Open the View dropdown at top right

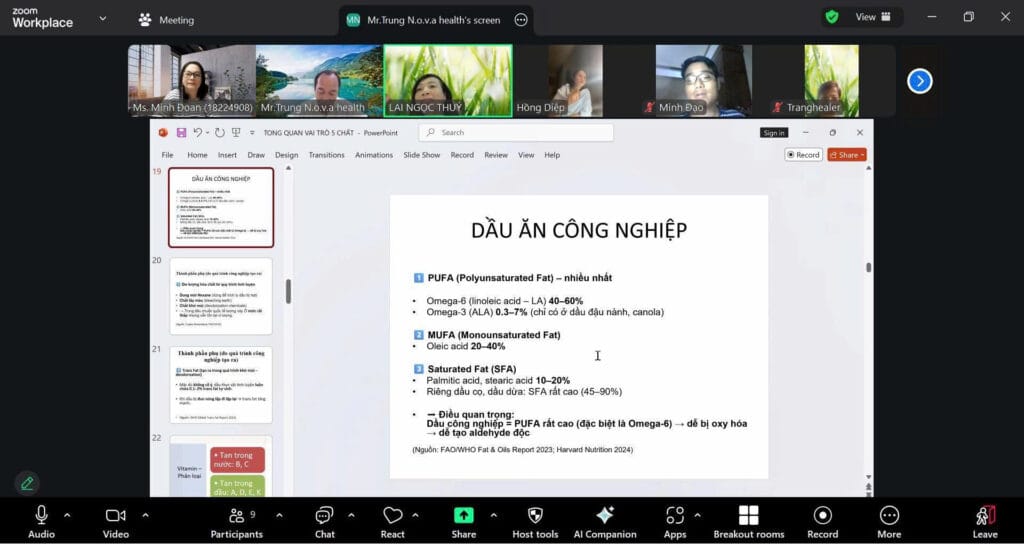(x=866, y=17)
